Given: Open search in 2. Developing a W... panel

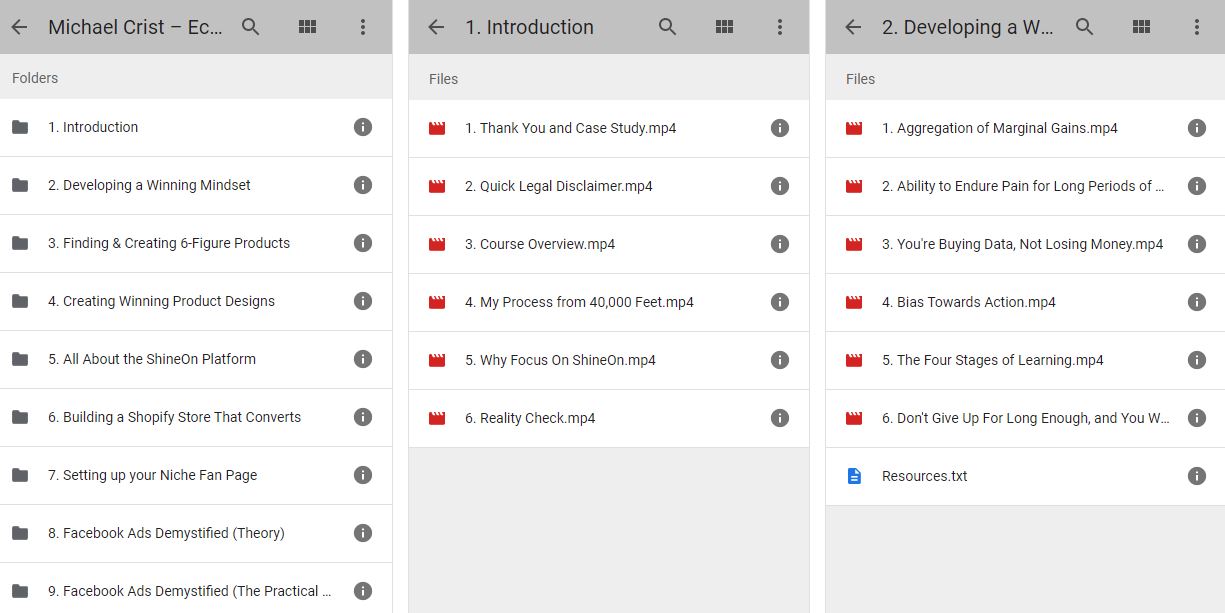Looking at the screenshot, I should pos(1085,27).
